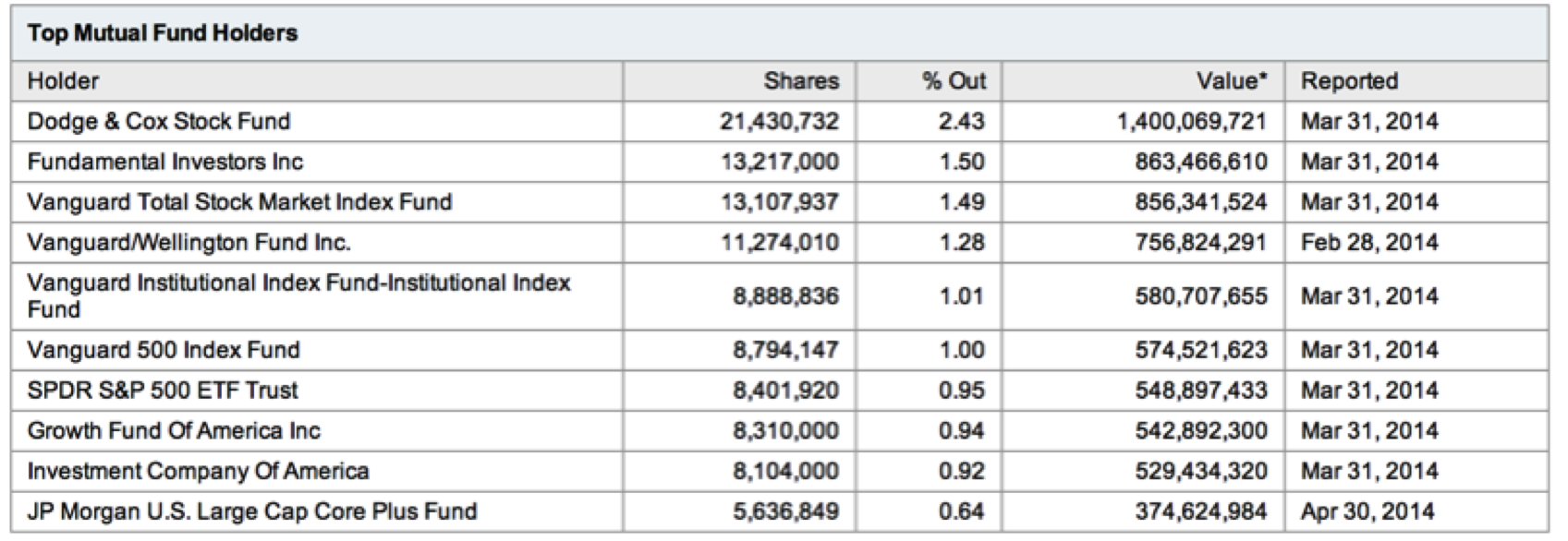Click Investment Company Of America row's reported date
The height and width of the screenshot is (541, 1568).
click(x=1369, y=472)
